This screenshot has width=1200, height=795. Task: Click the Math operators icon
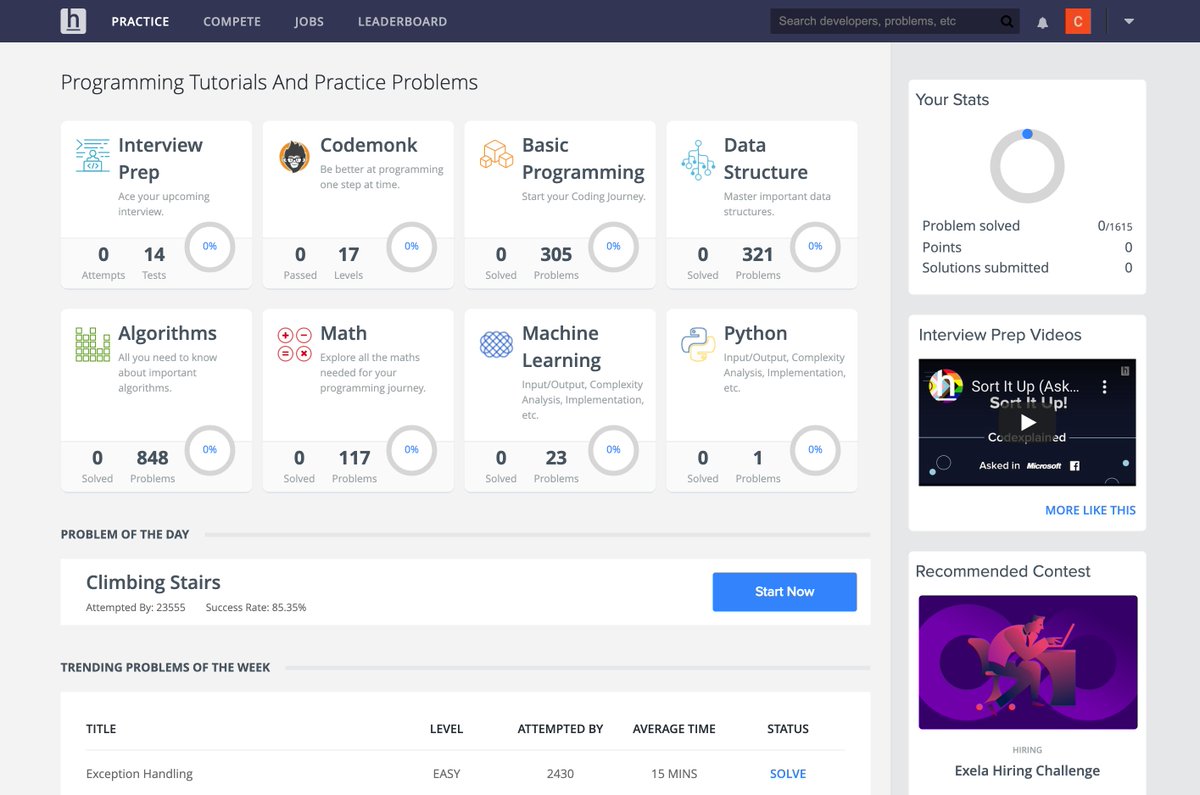click(294, 344)
